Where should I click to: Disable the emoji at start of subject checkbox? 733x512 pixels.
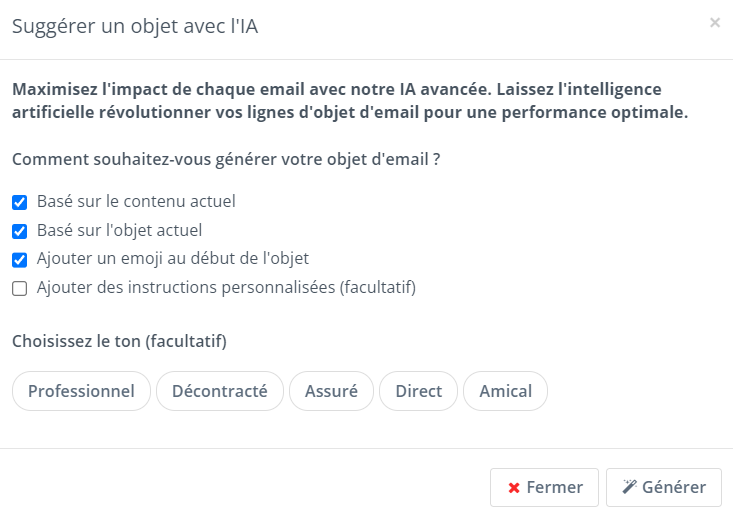[20, 260]
